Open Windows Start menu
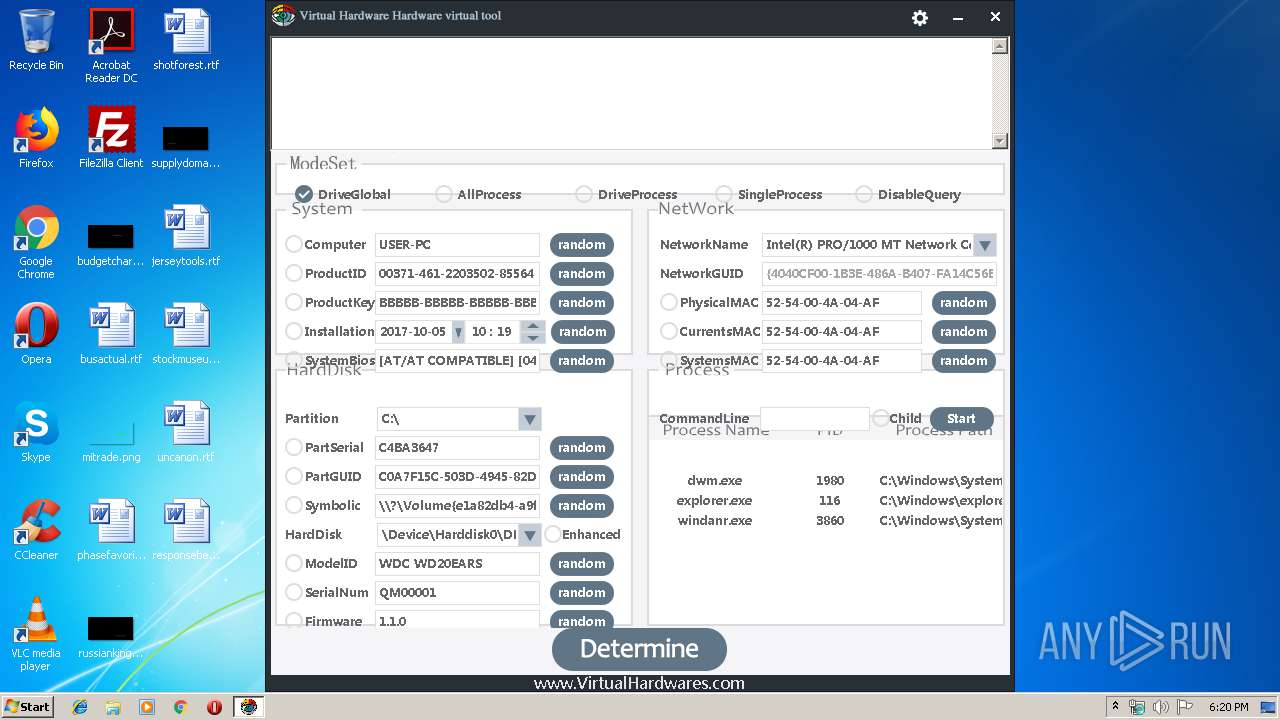1280x720 pixels. point(28,707)
